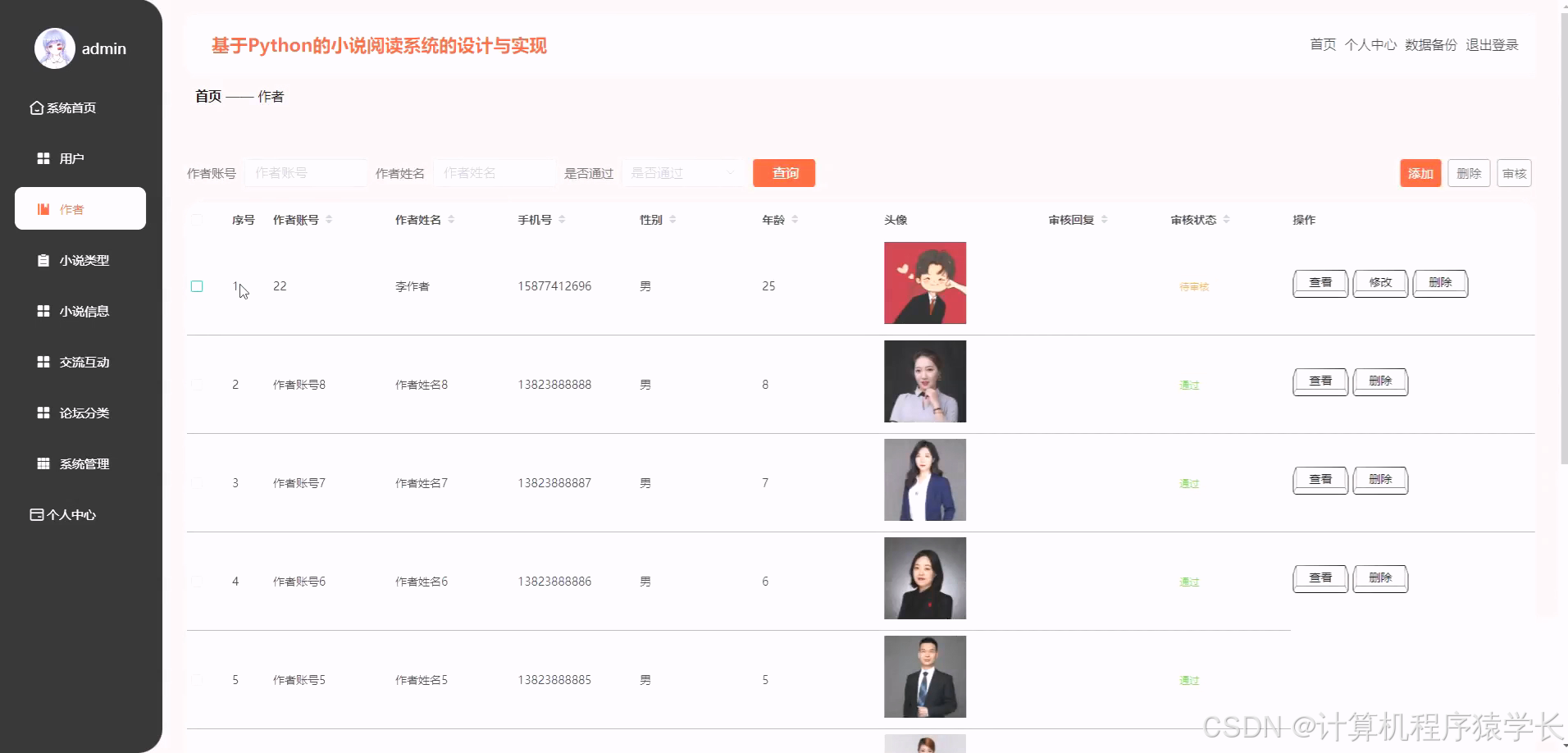The image size is (1568, 753).
Task: Click 修改 for author 李作者
Action: click(x=1380, y=283)
